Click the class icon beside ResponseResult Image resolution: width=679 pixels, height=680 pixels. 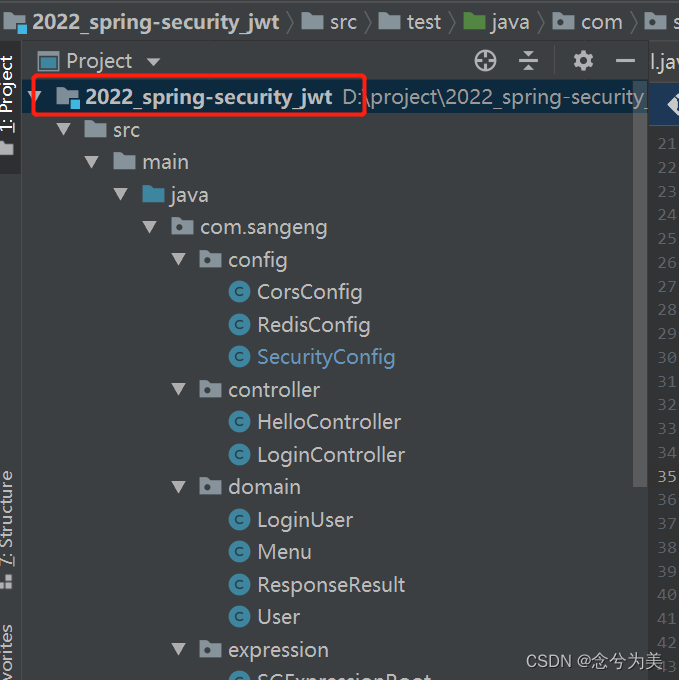tap(239, 585)
